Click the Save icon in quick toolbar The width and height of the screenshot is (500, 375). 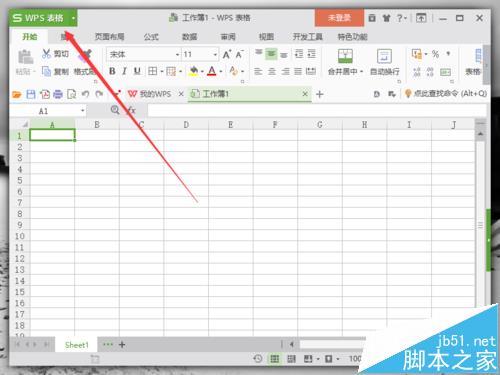coord(31,94)
